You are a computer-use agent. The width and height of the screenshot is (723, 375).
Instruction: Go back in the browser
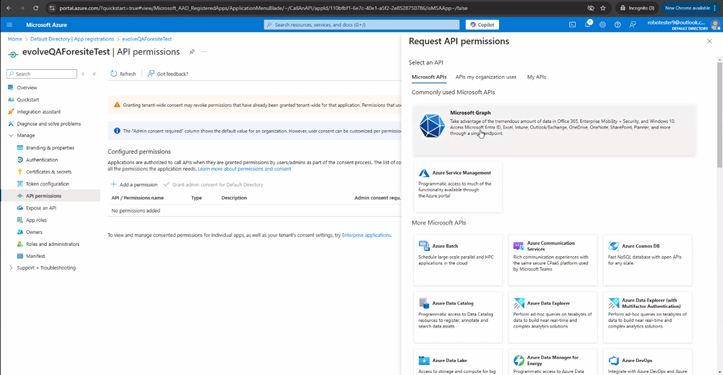[x=9, y=8]
